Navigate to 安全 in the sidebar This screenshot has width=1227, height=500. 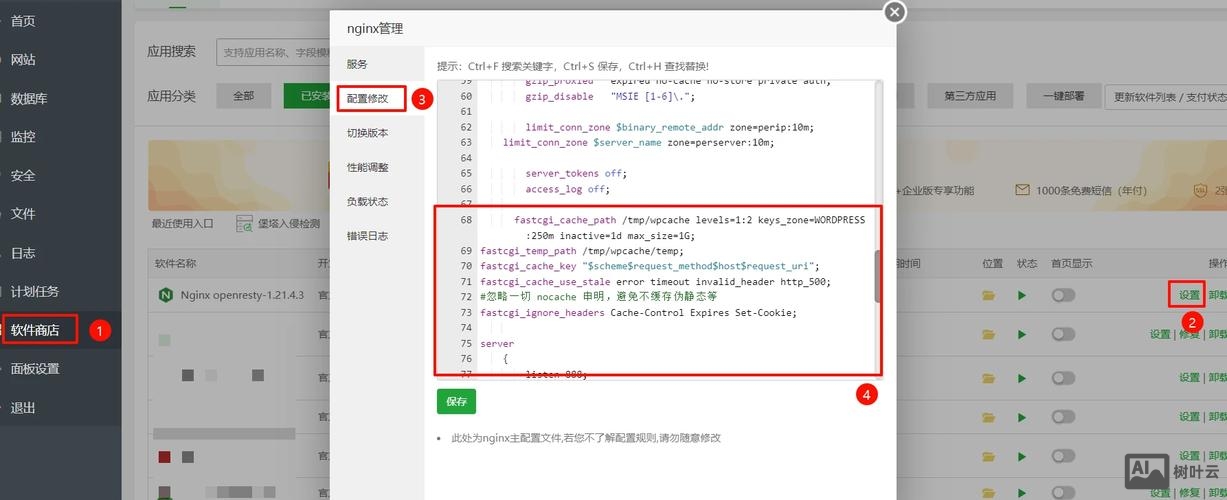pyautogui.click(x=23, y=176)
